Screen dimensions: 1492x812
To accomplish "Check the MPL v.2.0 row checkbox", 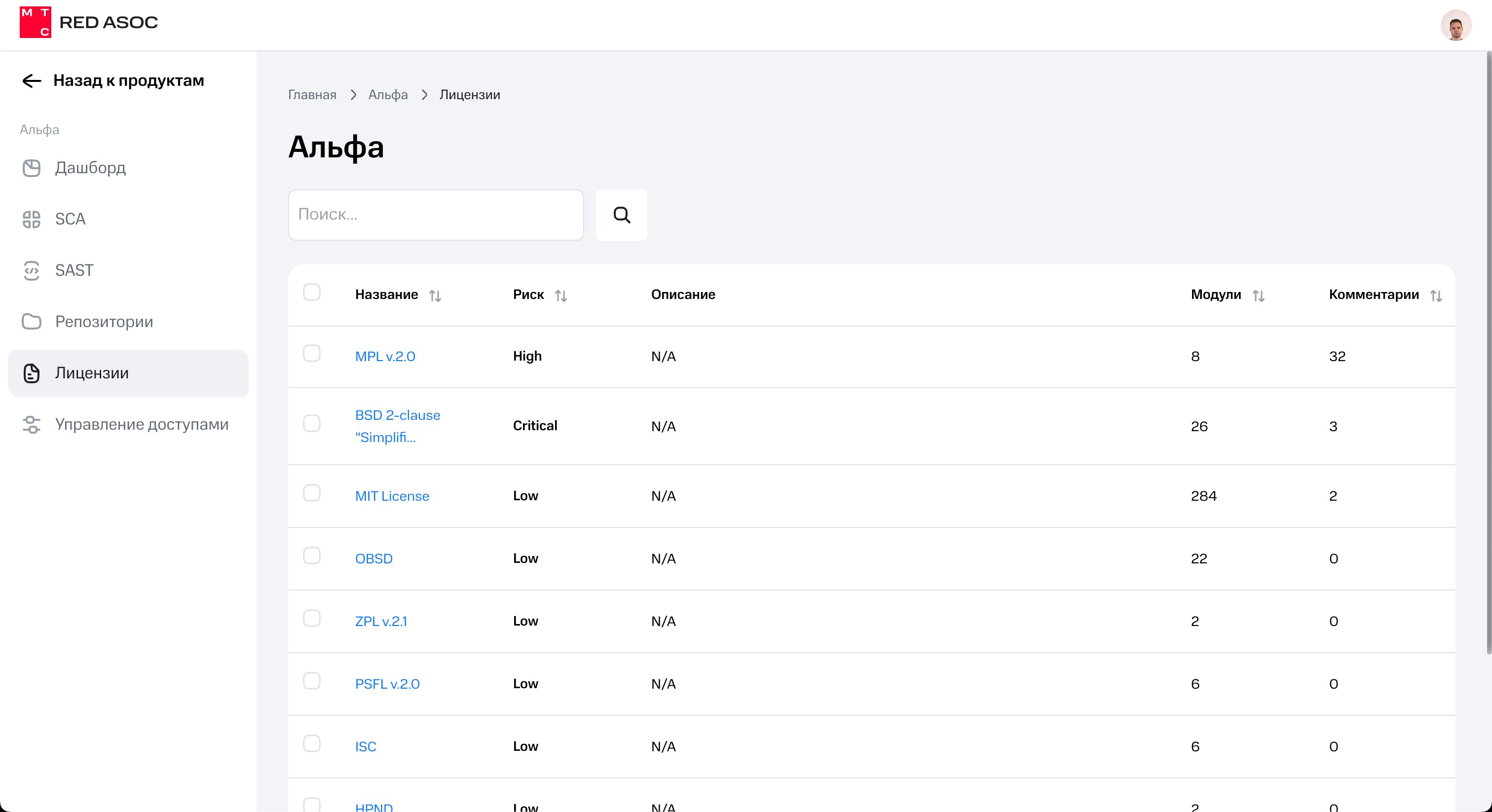I will [x=312, y=354].
